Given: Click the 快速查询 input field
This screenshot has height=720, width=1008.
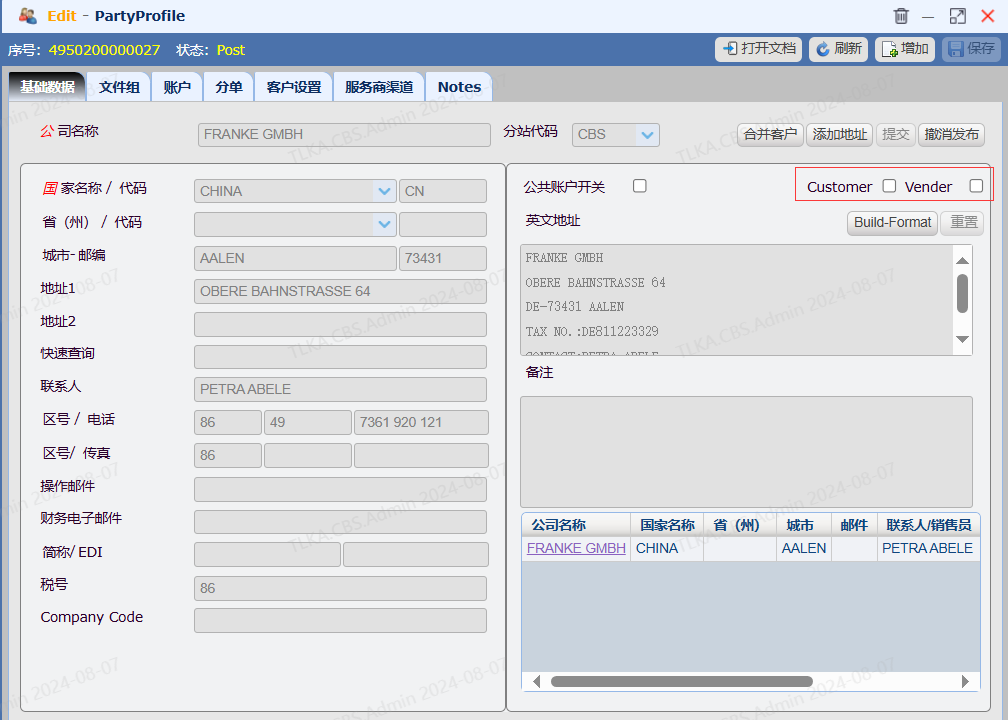Looking at the screenshot, I should pos(340,357).
